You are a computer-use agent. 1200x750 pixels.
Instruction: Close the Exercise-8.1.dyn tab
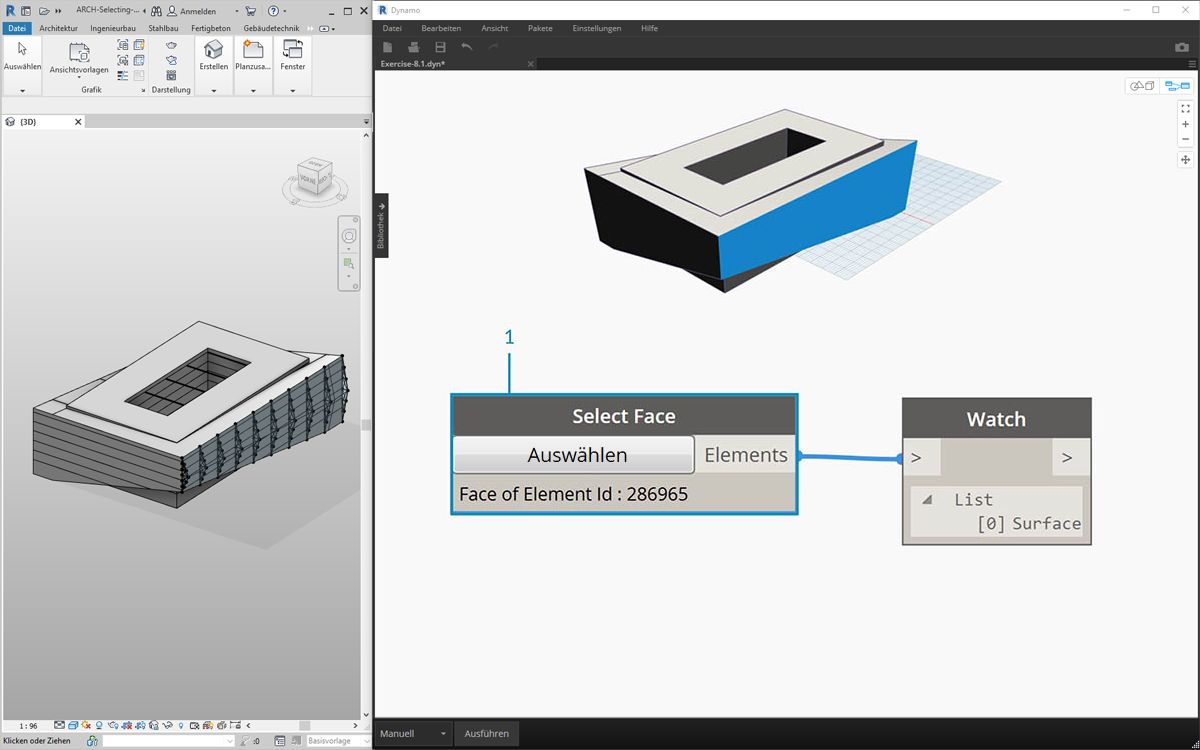(530, 64)
